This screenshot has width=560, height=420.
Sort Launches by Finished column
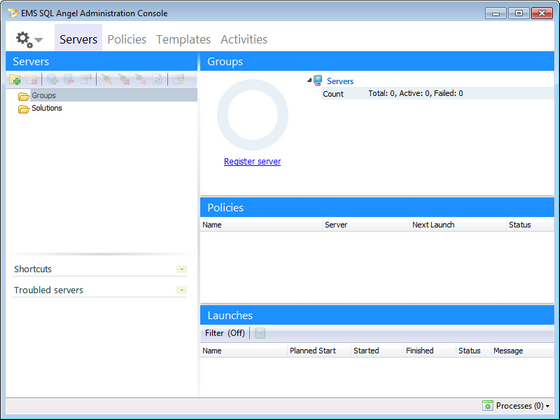point(430,351)
